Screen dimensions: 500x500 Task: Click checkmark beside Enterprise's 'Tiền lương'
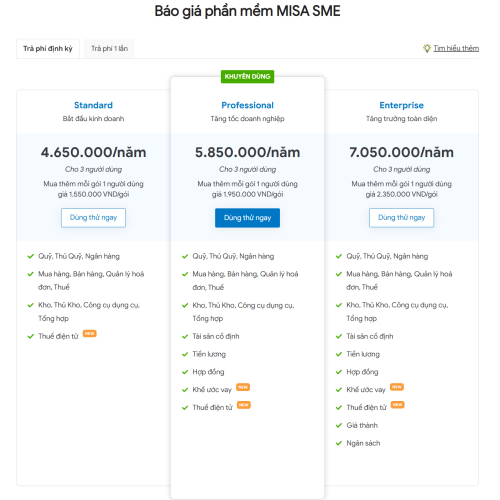(x=339, y=354)
